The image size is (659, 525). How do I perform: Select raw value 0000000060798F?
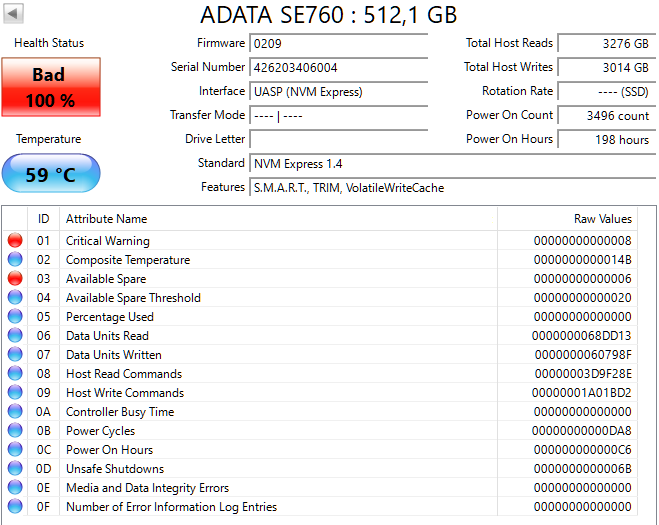coord(583,355)
